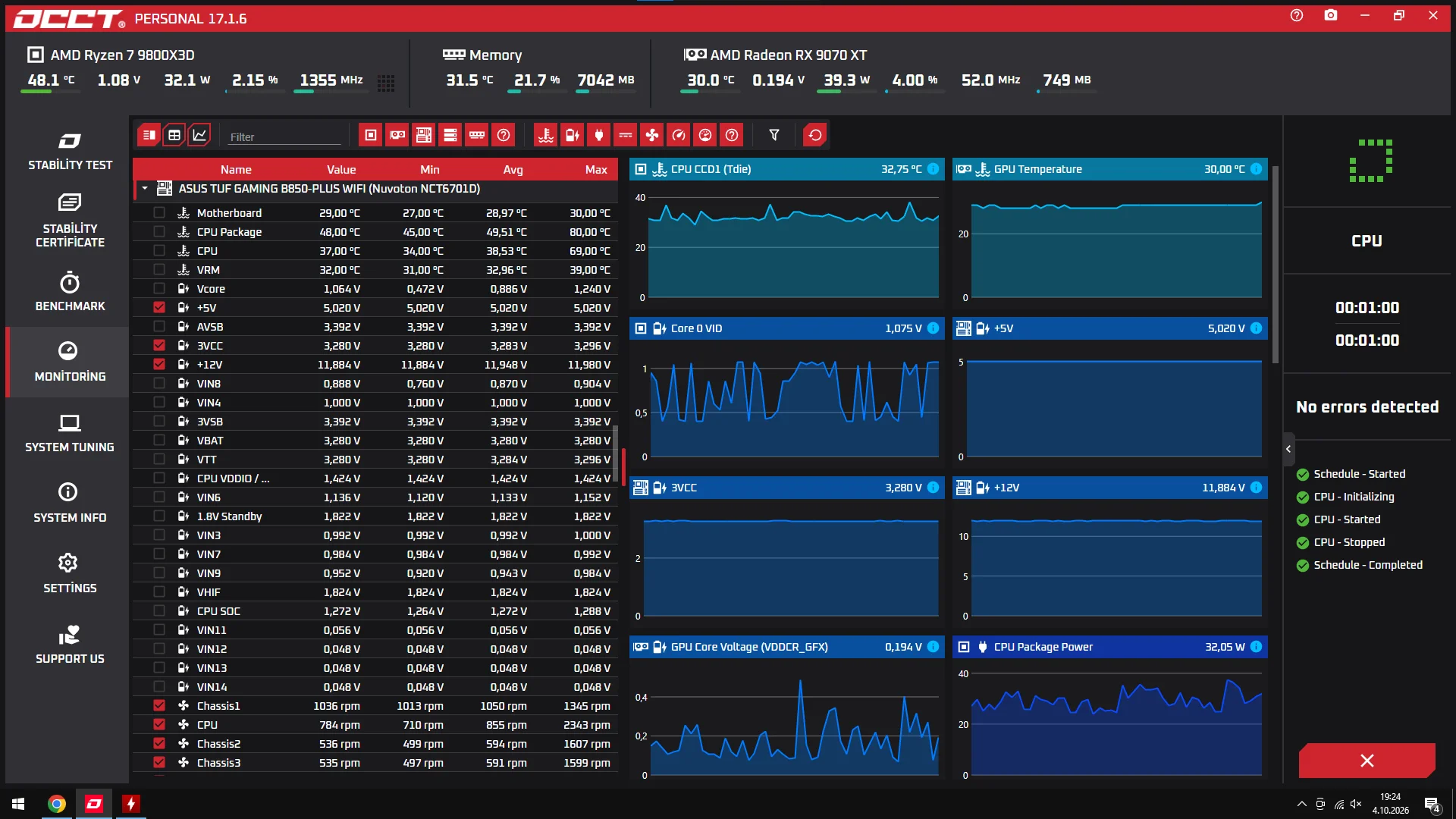The height and width of the screenshot is (819, 1456).
Task: Toggle the GPU hardware filter icon
Action: pyautogui.click(x=397, y=135)
